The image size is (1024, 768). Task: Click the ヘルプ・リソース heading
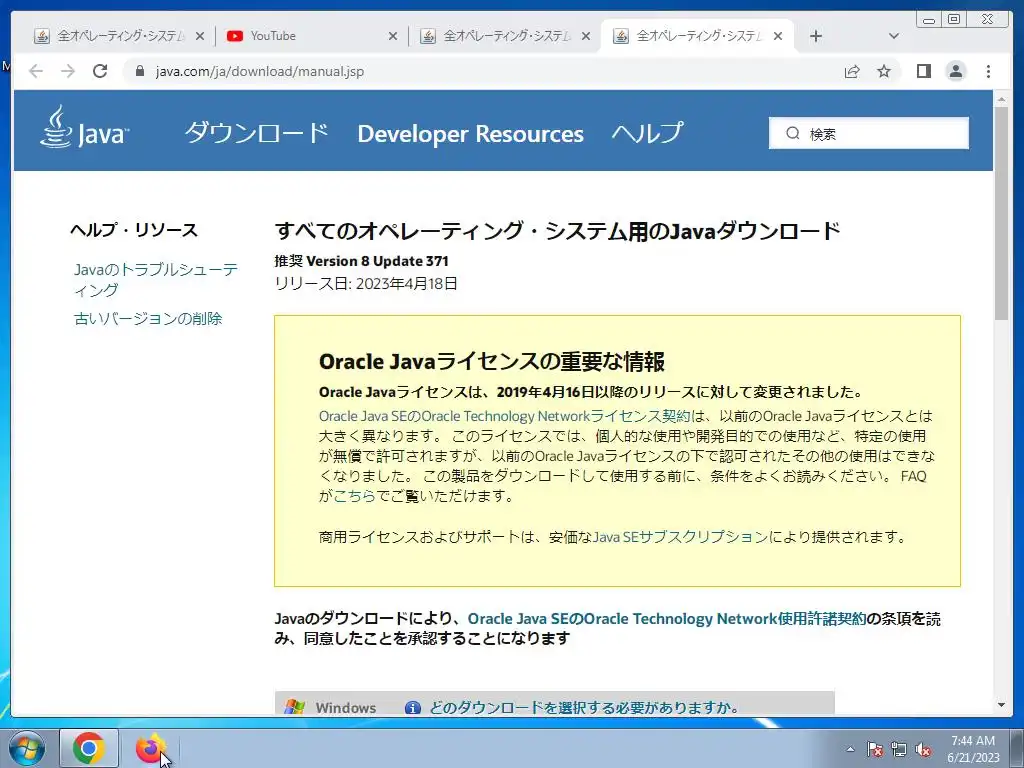134,230
